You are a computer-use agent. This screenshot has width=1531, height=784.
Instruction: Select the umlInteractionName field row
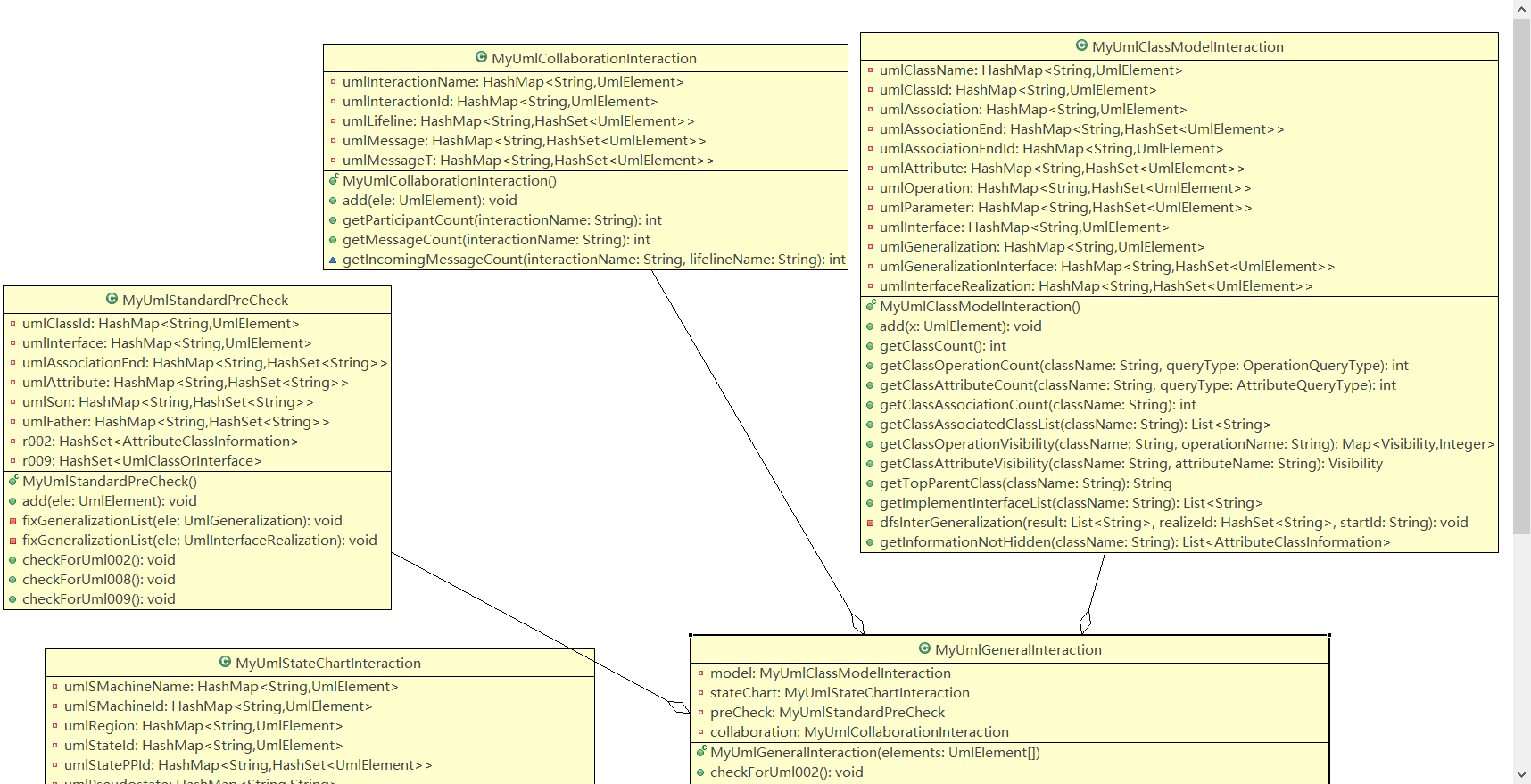pos(513,82)
